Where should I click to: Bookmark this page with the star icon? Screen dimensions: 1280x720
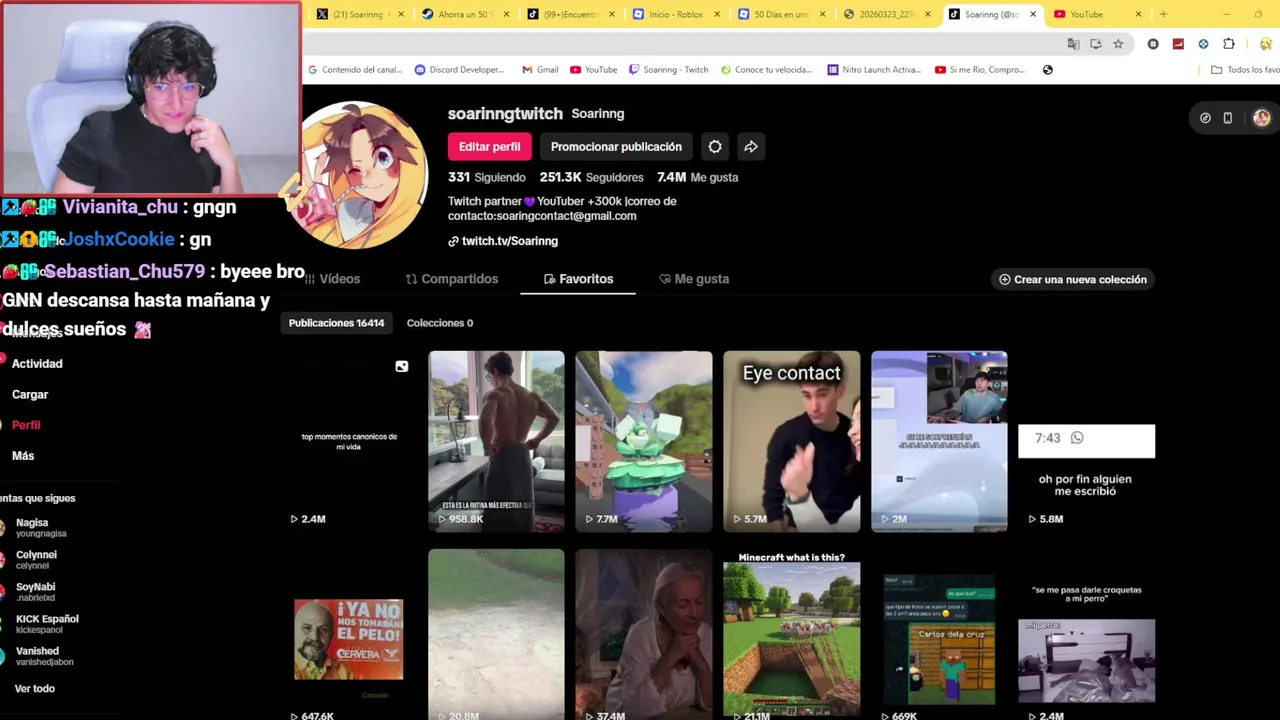coord(1118,44)
